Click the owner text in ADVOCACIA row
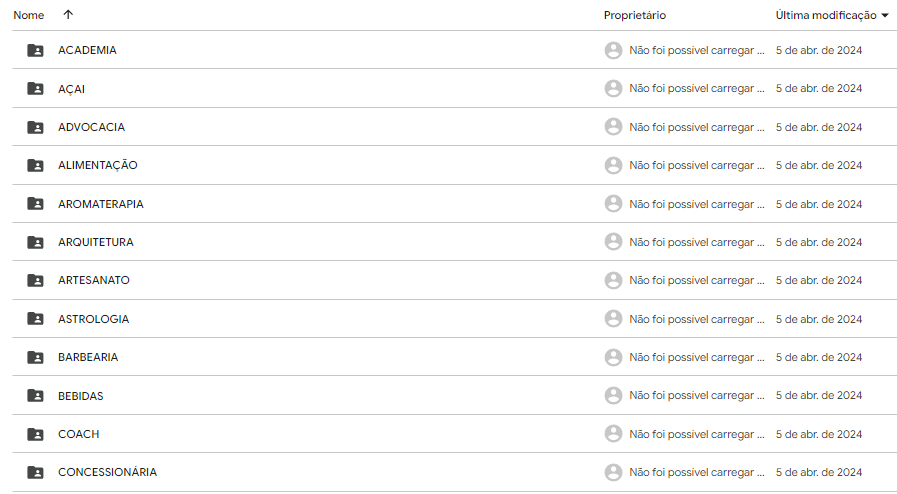897x494 pixels. pos(697,127)
